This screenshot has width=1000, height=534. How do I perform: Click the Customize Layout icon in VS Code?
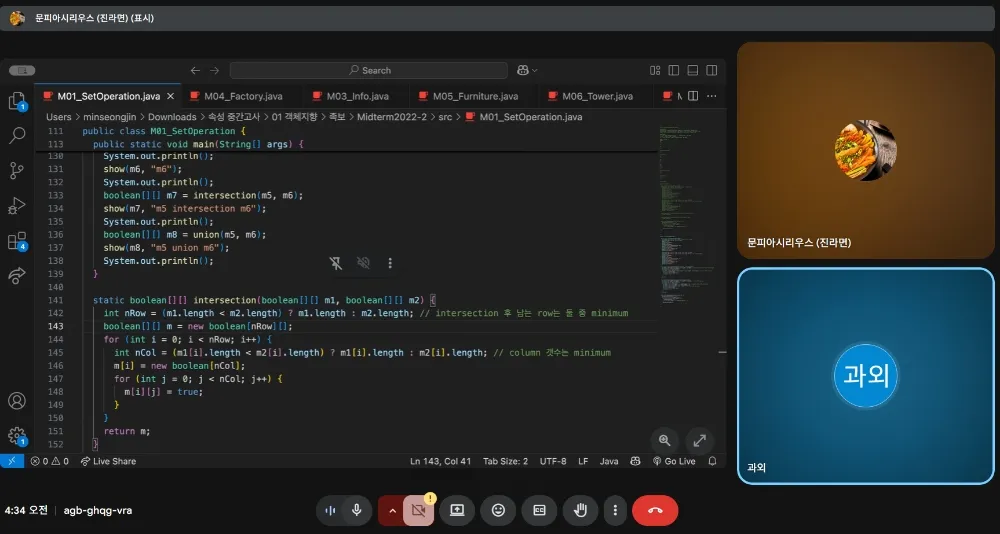pyautogui.click(x=655, y=70)
